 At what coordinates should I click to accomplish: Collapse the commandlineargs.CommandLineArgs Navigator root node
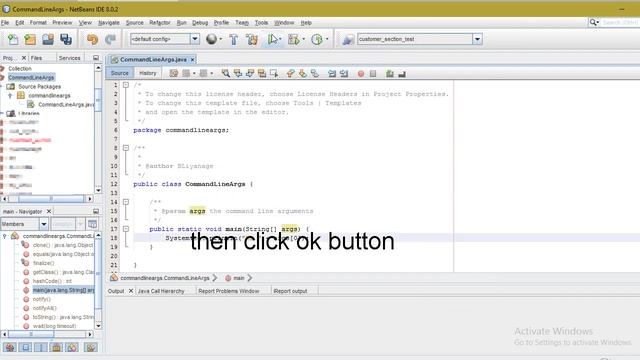(x=4, y=236)
